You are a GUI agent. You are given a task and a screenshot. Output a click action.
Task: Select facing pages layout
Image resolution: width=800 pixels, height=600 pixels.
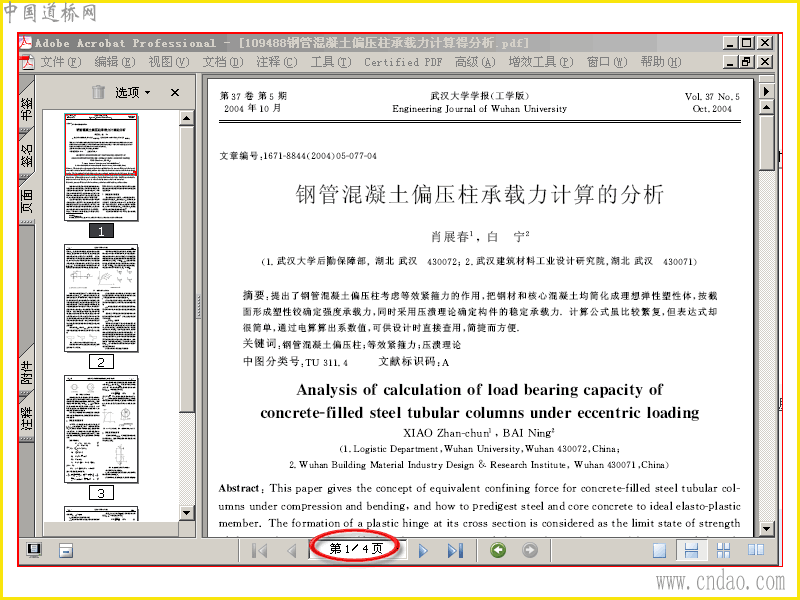pos(756,550)
